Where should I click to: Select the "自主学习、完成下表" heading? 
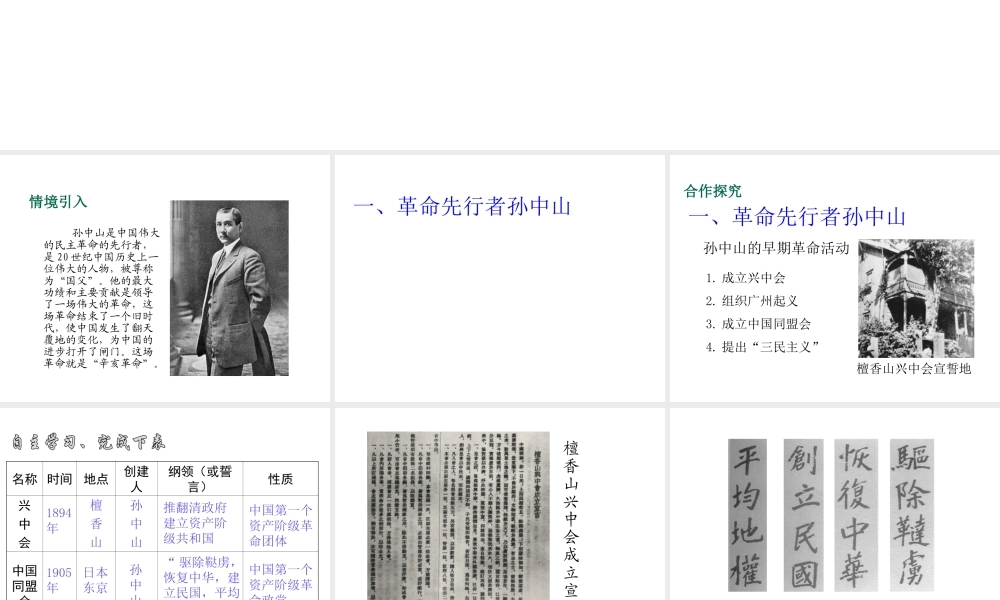[89, 441]
